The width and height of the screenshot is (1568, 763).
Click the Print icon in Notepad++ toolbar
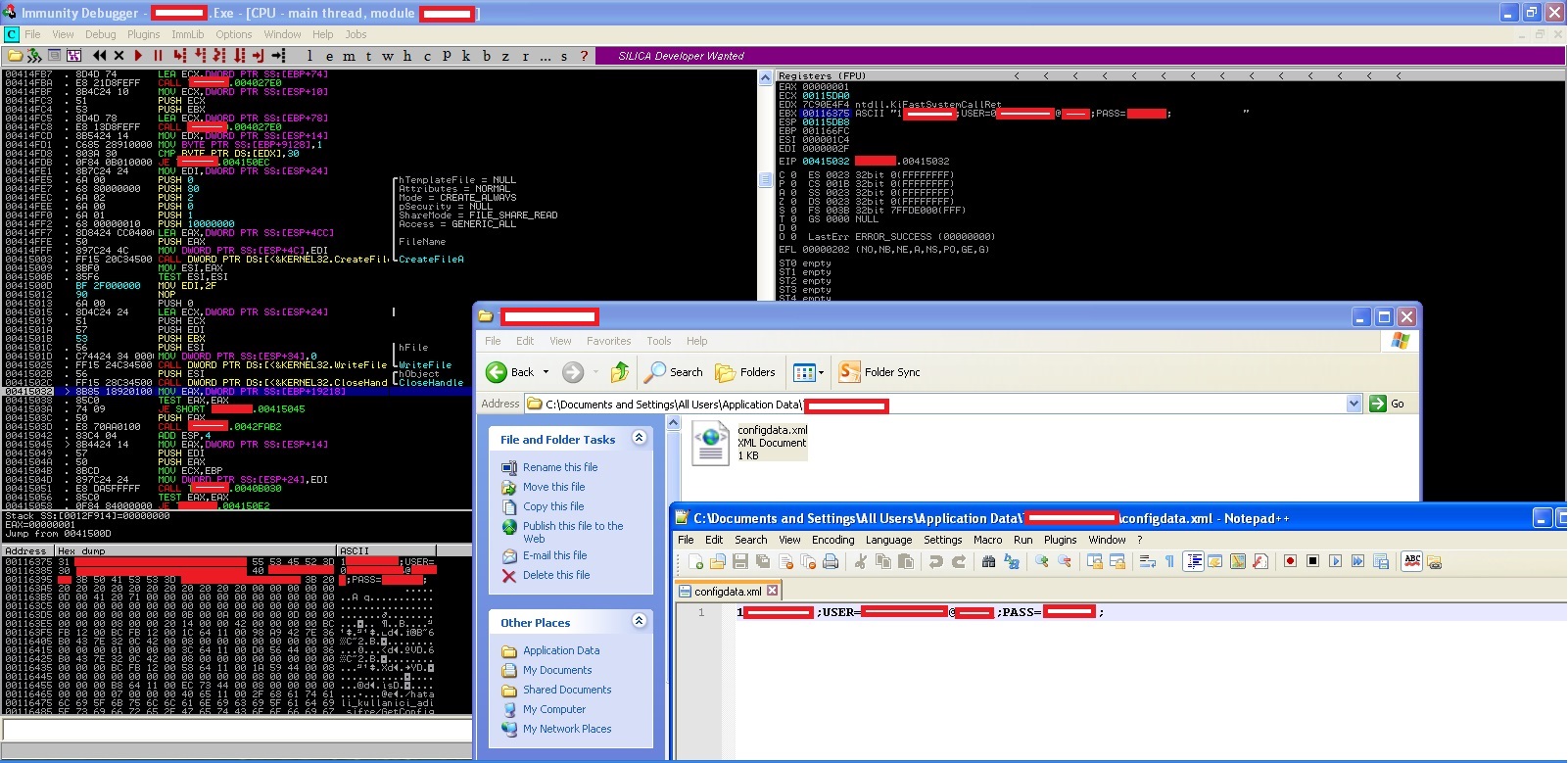pos(831,561)
